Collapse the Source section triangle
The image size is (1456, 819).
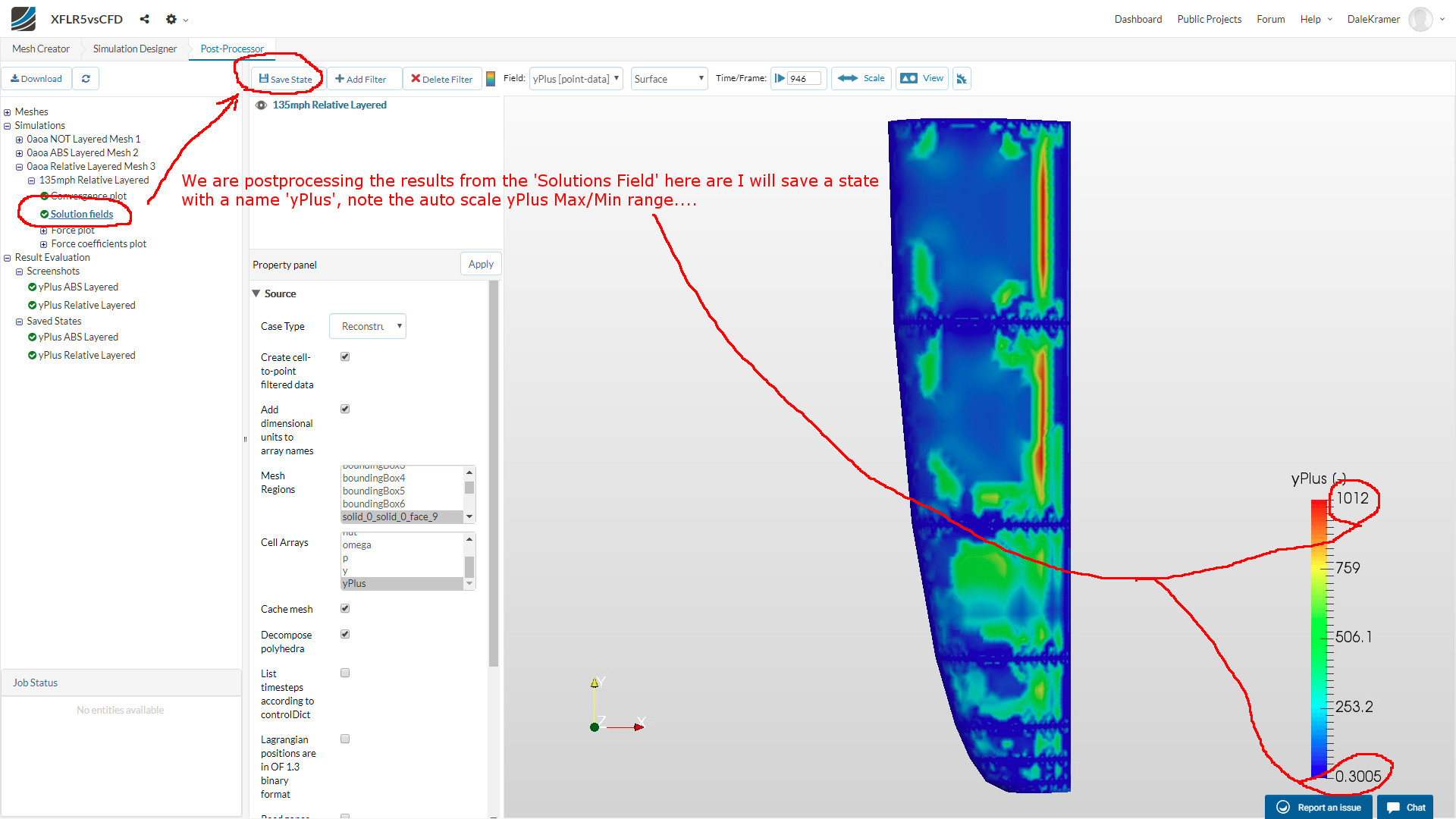[x=256, y=293]
